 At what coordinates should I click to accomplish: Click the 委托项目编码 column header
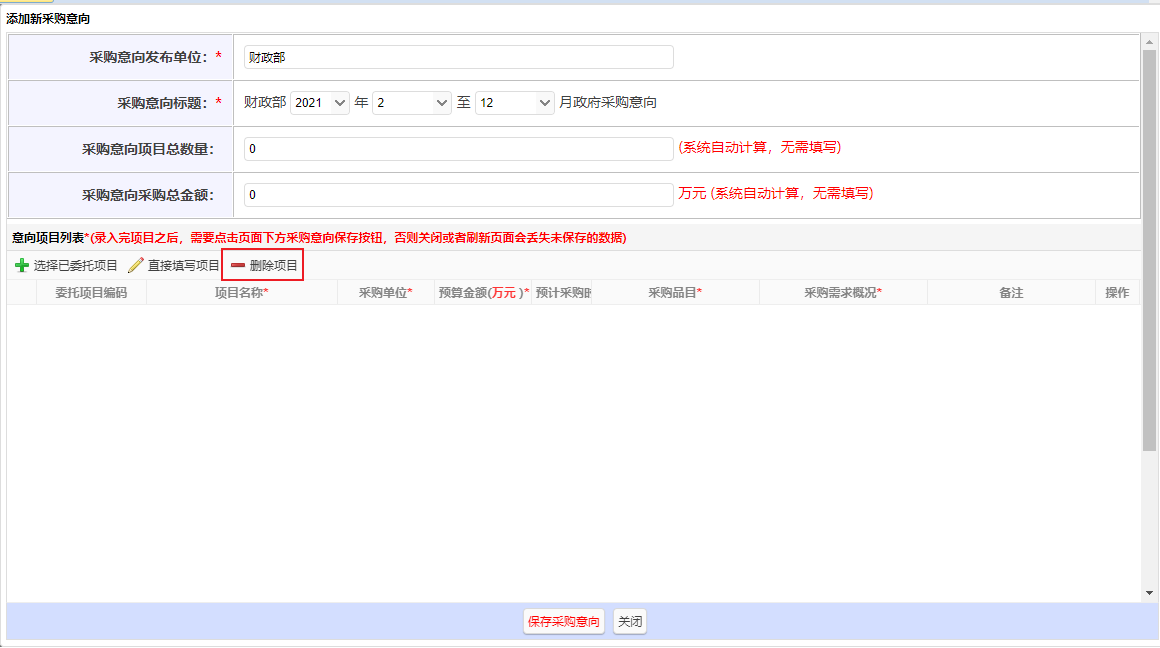point(91,293)
